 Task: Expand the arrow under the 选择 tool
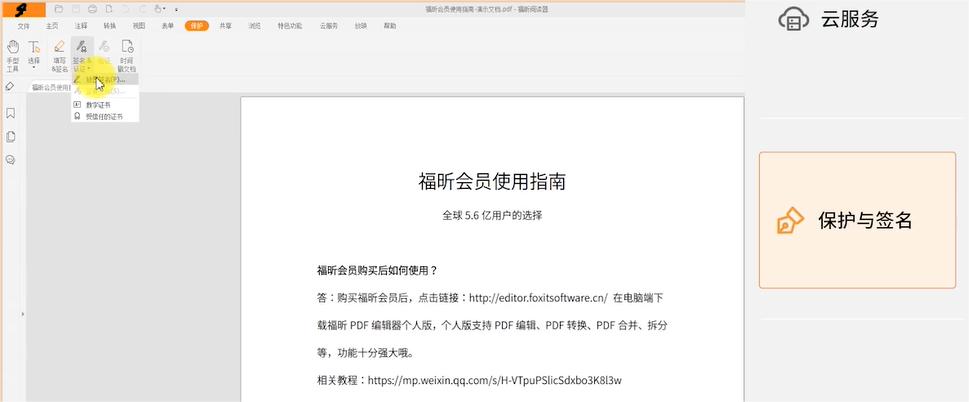pyautogui.click(x=34, y=69)
